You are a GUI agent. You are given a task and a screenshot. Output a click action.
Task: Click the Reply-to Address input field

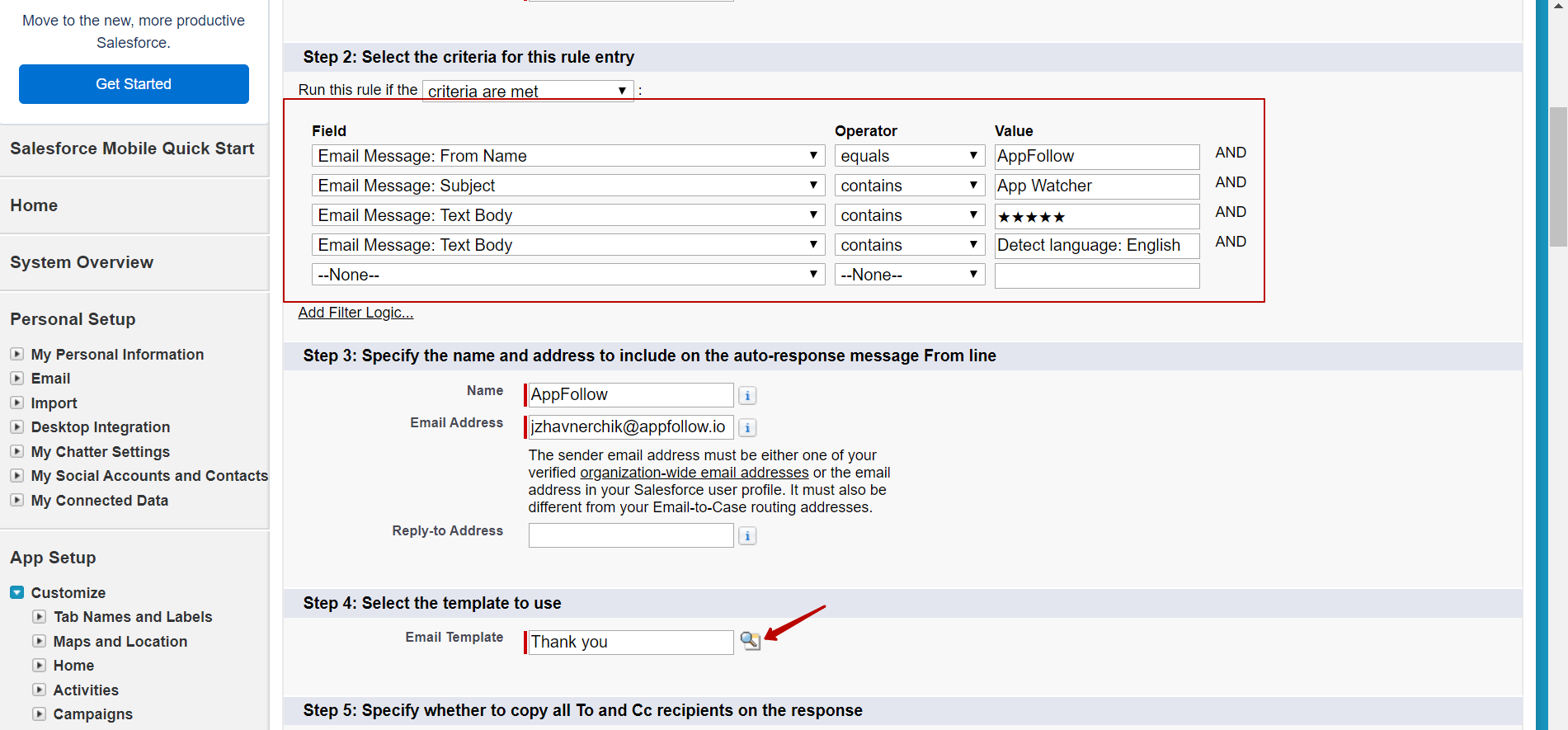point(631,535)
